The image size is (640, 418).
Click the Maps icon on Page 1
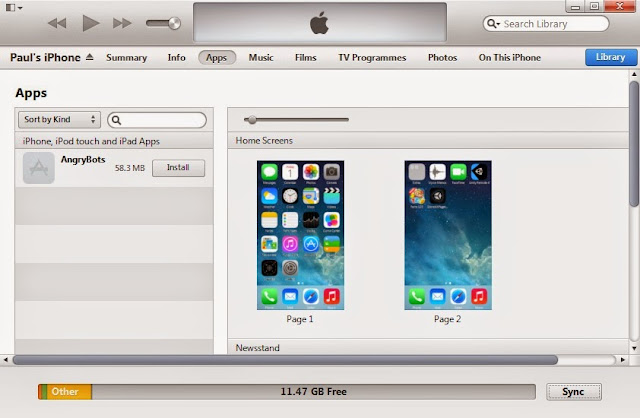coord(311,196)
